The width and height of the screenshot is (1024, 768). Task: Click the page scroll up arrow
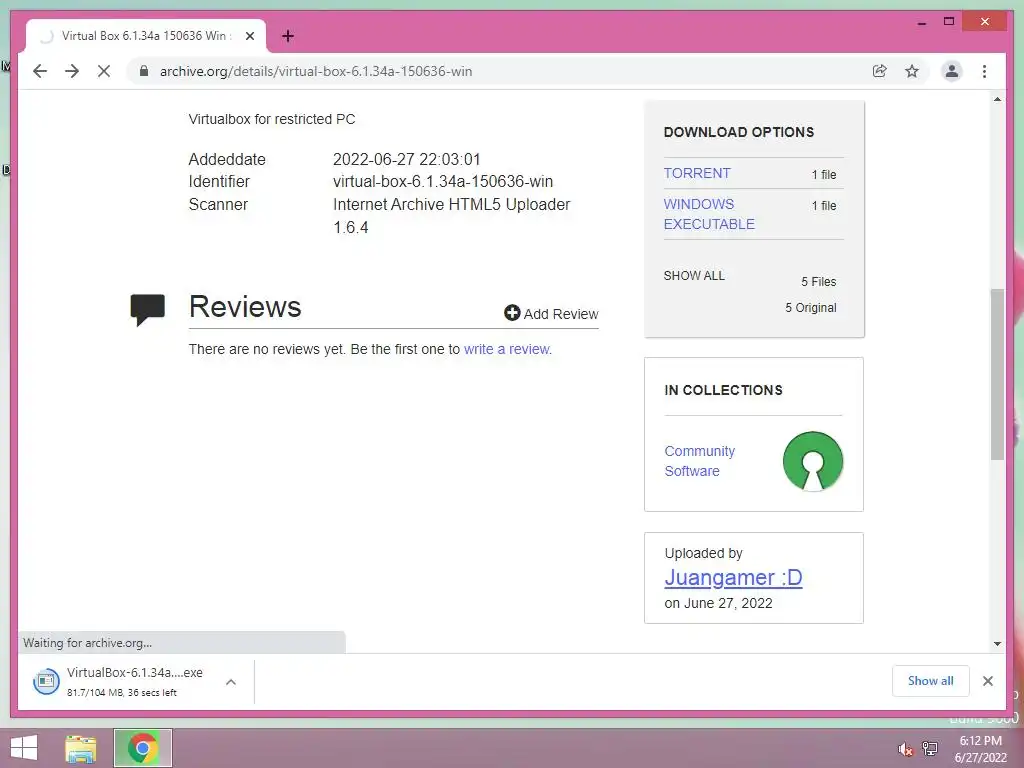click(997, 99)
